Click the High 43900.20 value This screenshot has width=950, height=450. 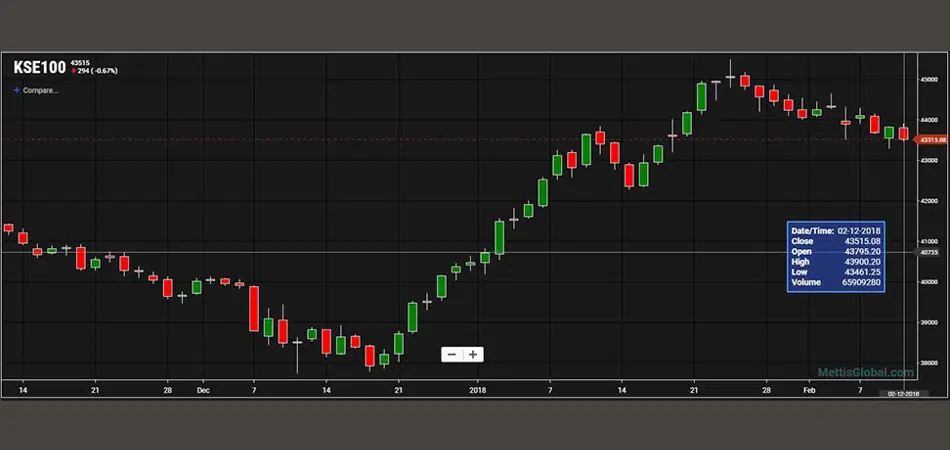[x=863, y=262]
